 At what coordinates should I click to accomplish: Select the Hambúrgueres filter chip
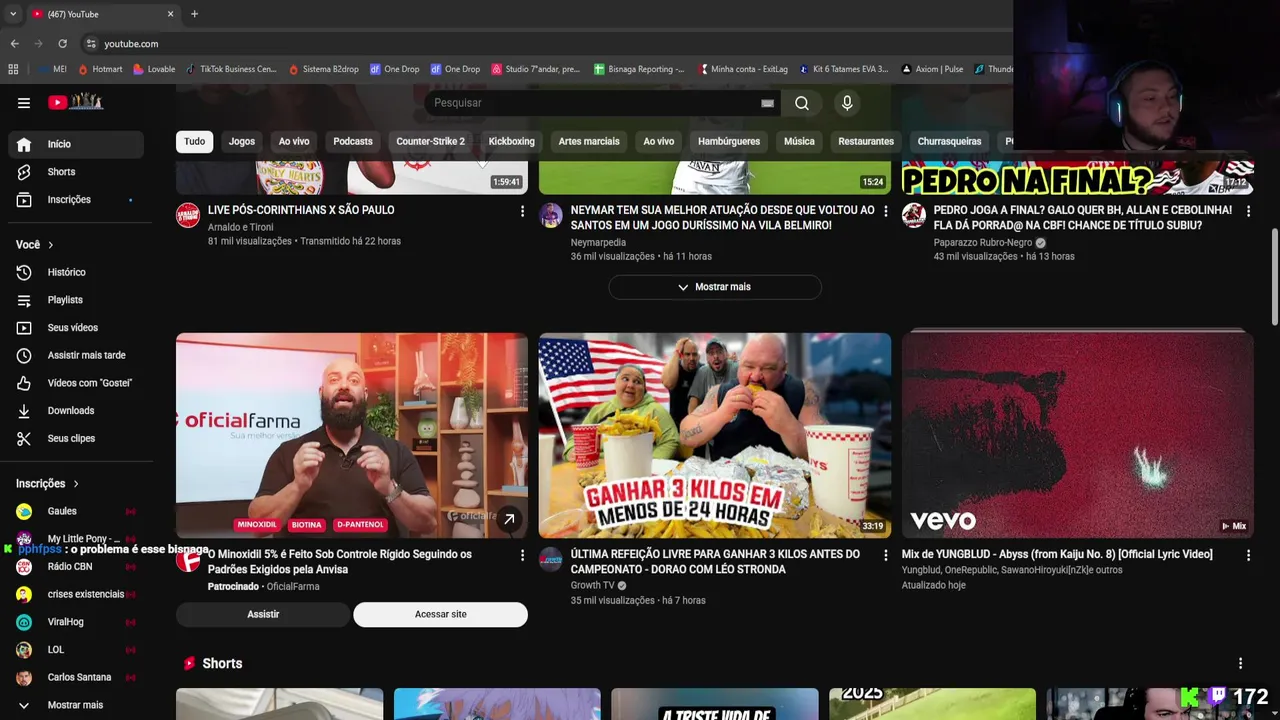729,141
